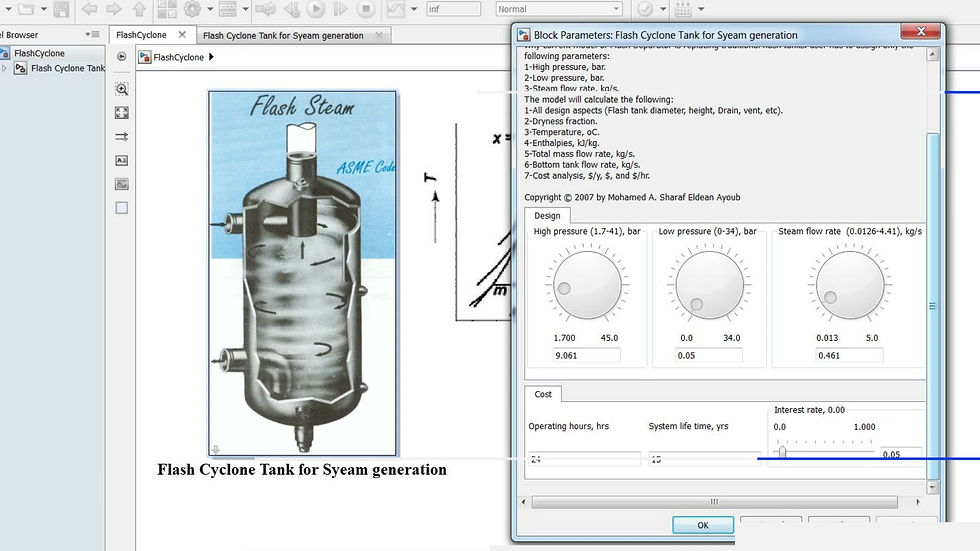The height and width of the screenshot is (551, 980).
Task: Click the Interest rate slider handle
Action: click(x=782, y=450)
